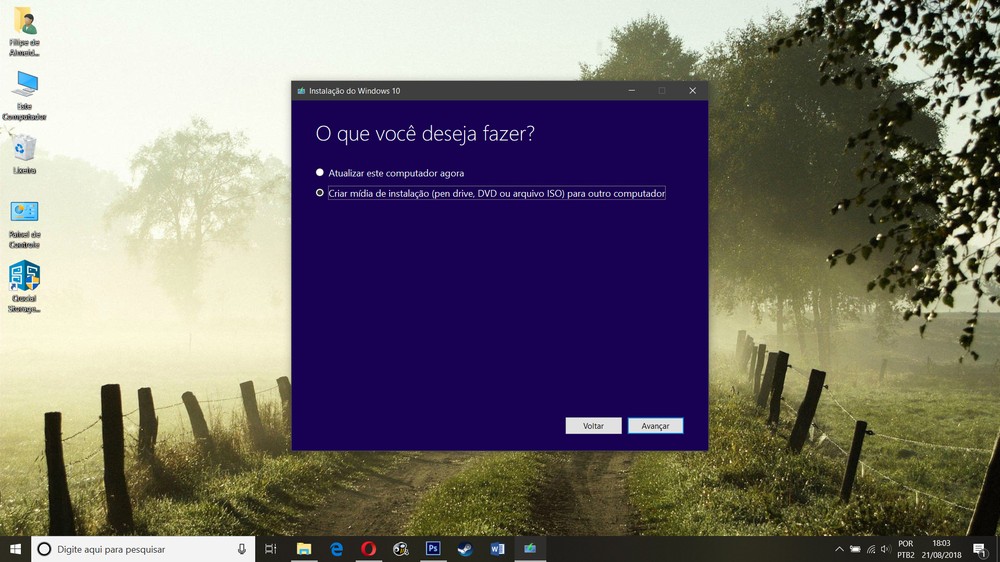Click the setup icon in the window title bar

(x=301, y=91)
